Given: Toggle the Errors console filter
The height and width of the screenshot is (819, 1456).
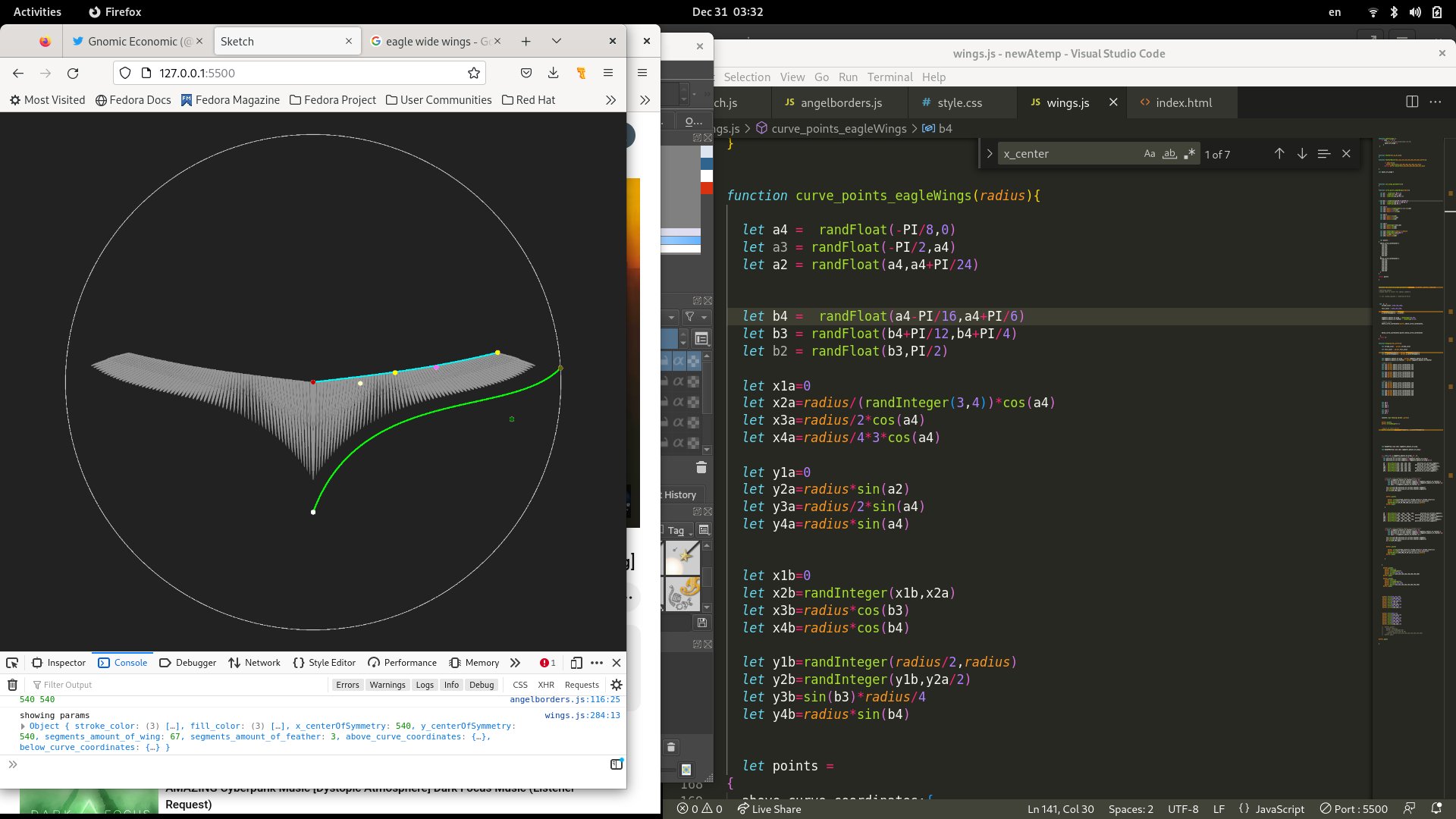Looking at the screenshot, I should (x=347, y=685).
